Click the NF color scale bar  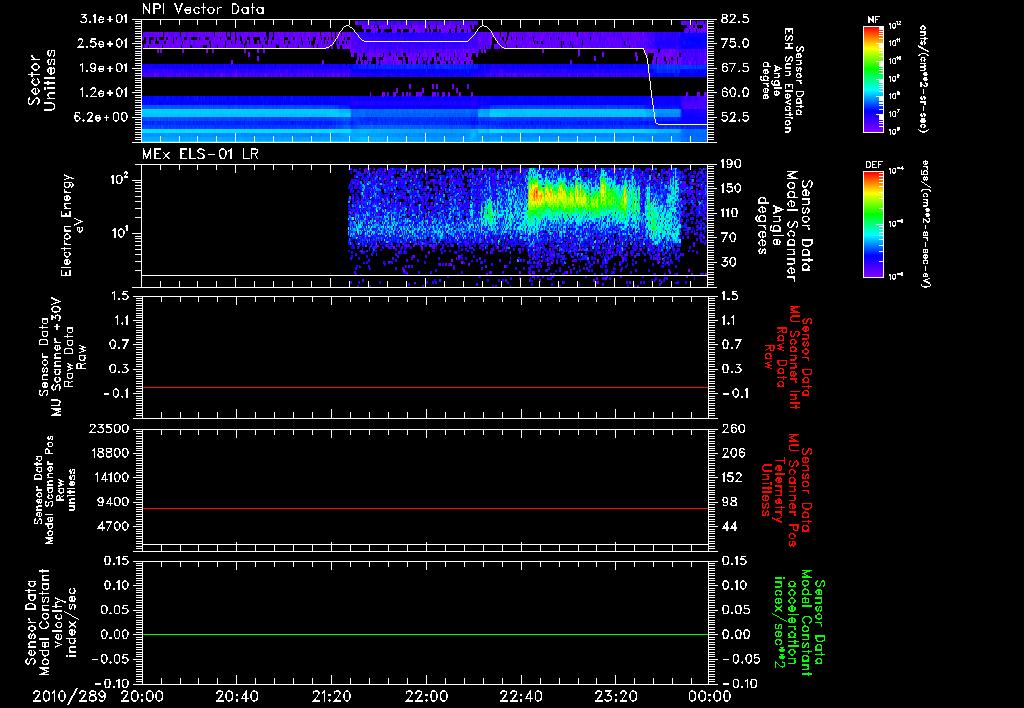click(872, 81)
